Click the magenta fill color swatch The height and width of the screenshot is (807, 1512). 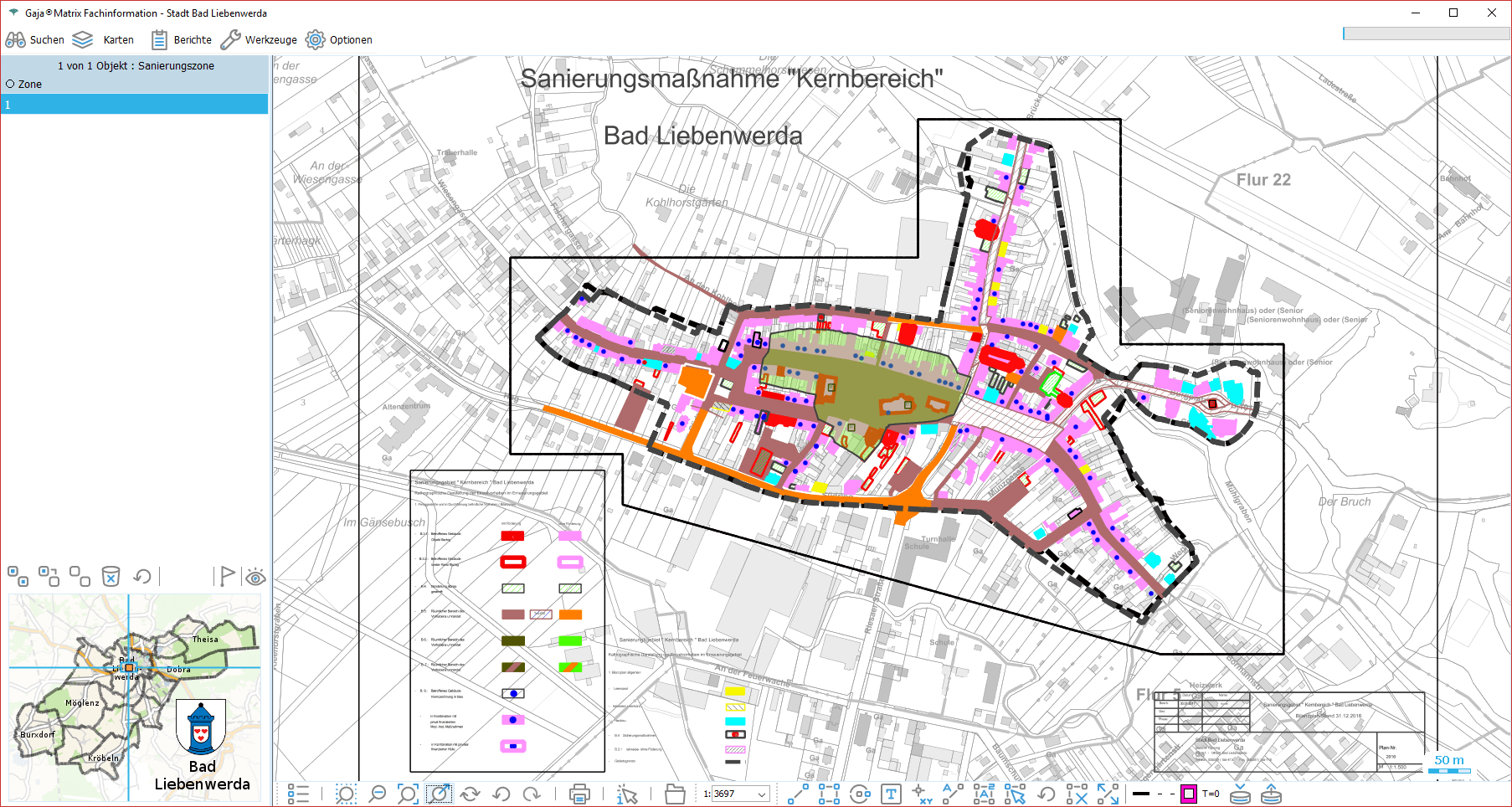point(1189,794)
